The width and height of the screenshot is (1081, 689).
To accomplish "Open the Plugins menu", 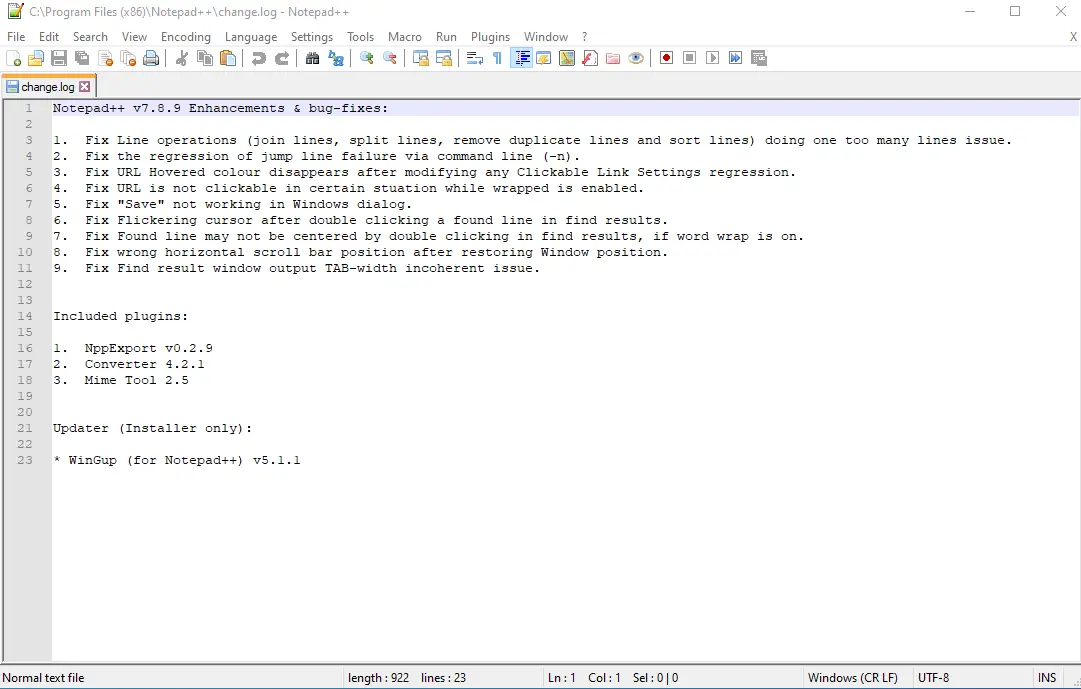I will 490,37.
